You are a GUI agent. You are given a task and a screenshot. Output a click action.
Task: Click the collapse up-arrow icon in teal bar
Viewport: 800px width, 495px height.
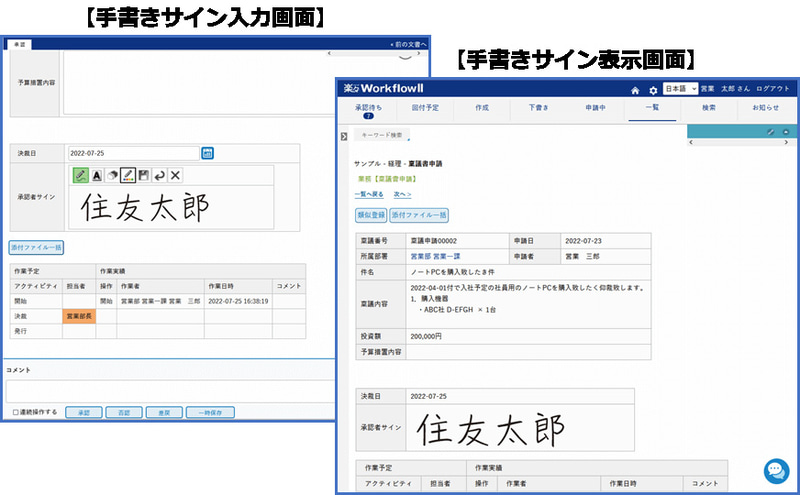786,132
